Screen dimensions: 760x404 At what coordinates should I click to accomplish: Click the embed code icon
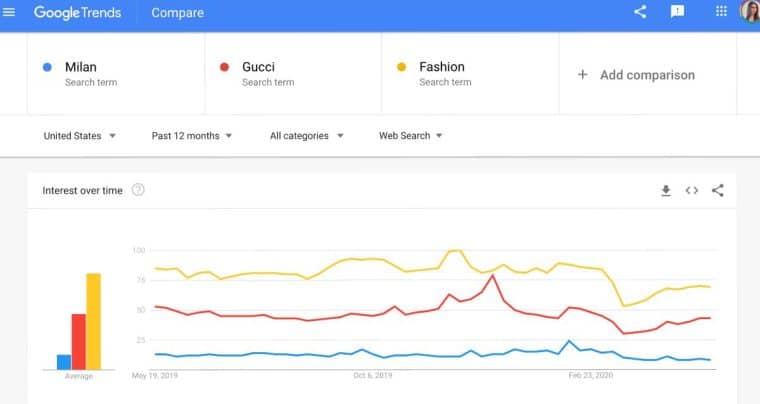pyautogui.click(x=691, y=190)
